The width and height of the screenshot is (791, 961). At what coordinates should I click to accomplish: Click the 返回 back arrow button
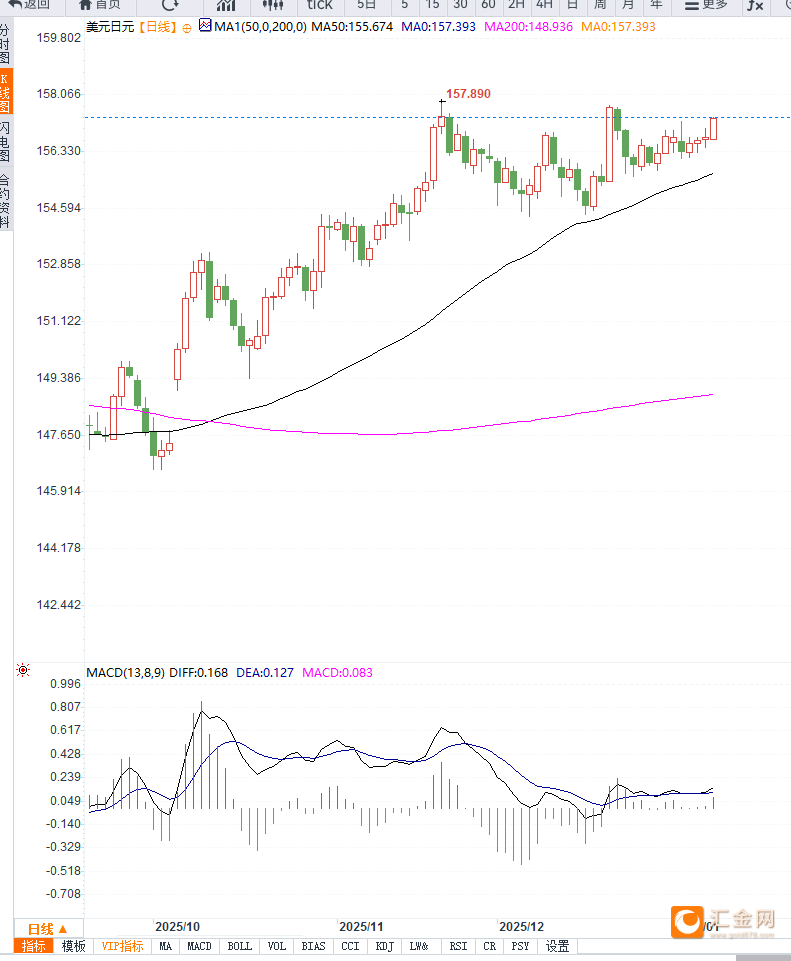click(29, 5)
